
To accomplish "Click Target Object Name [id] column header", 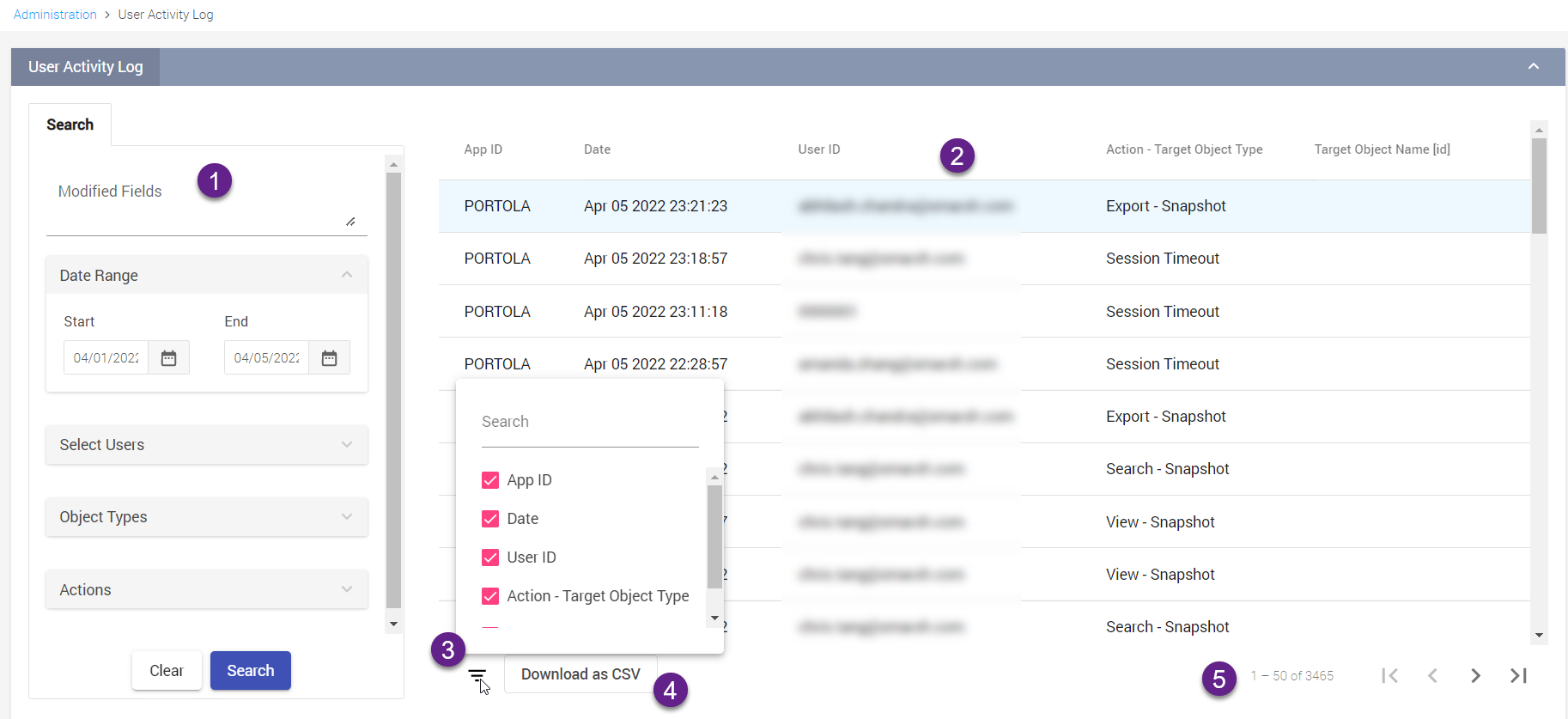I will (1383, 149).
